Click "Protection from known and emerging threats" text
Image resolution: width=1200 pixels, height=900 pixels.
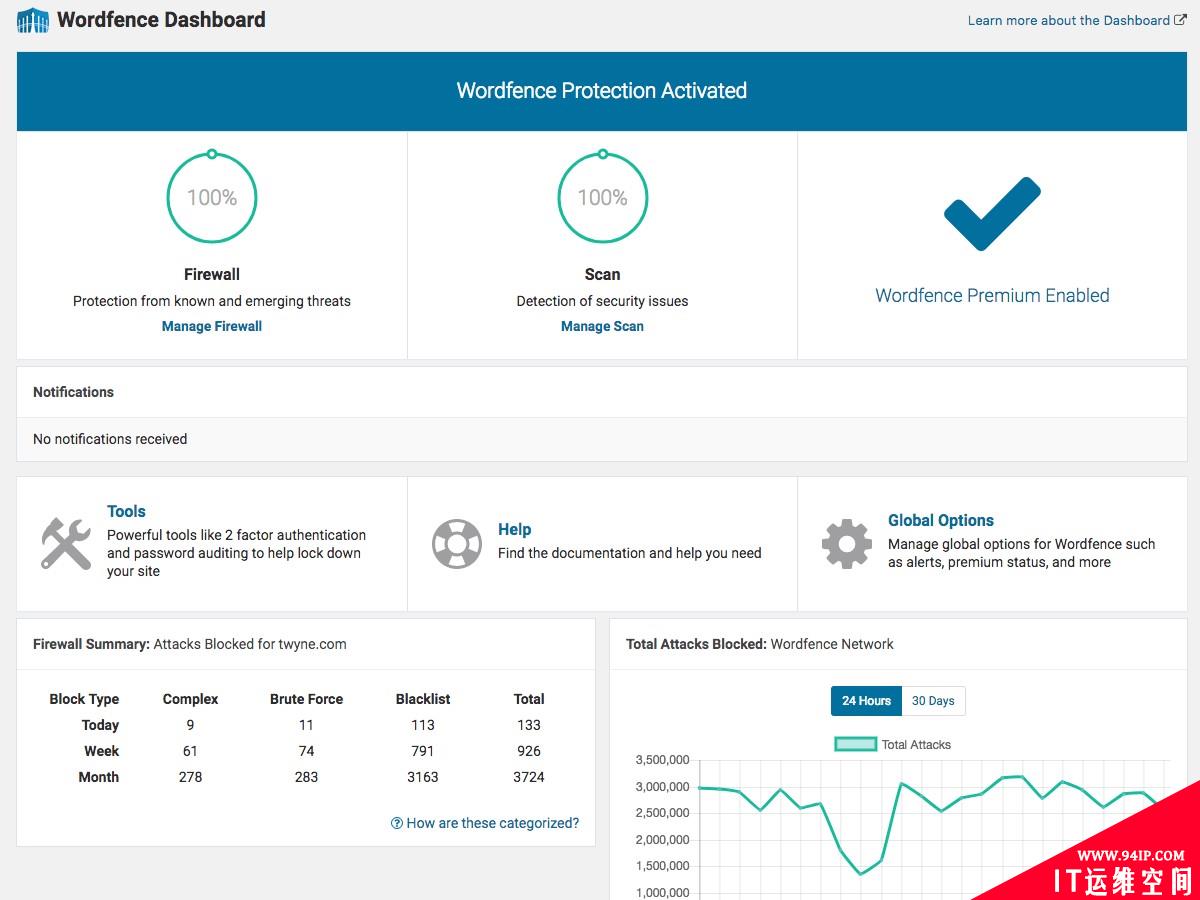pyautogui.click(x=212, y=301)
